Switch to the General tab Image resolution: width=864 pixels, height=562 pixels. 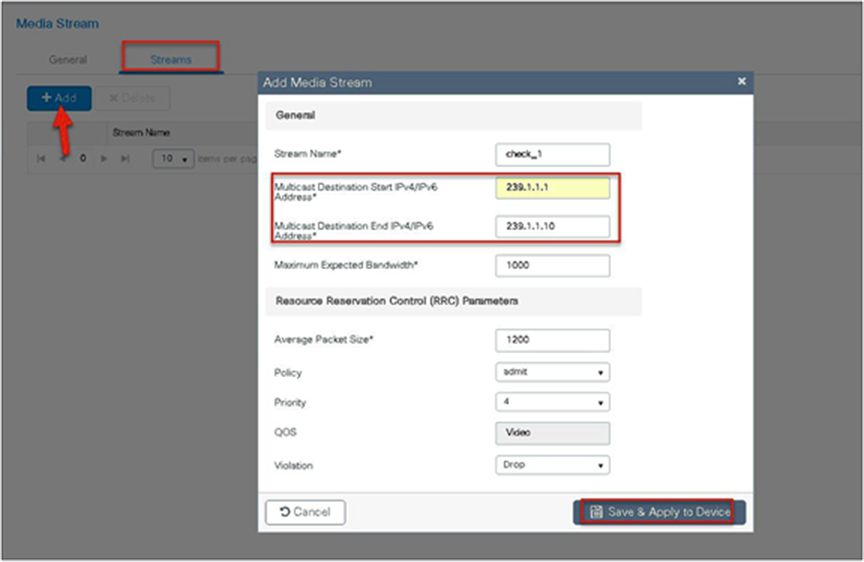tap(68, 60)
